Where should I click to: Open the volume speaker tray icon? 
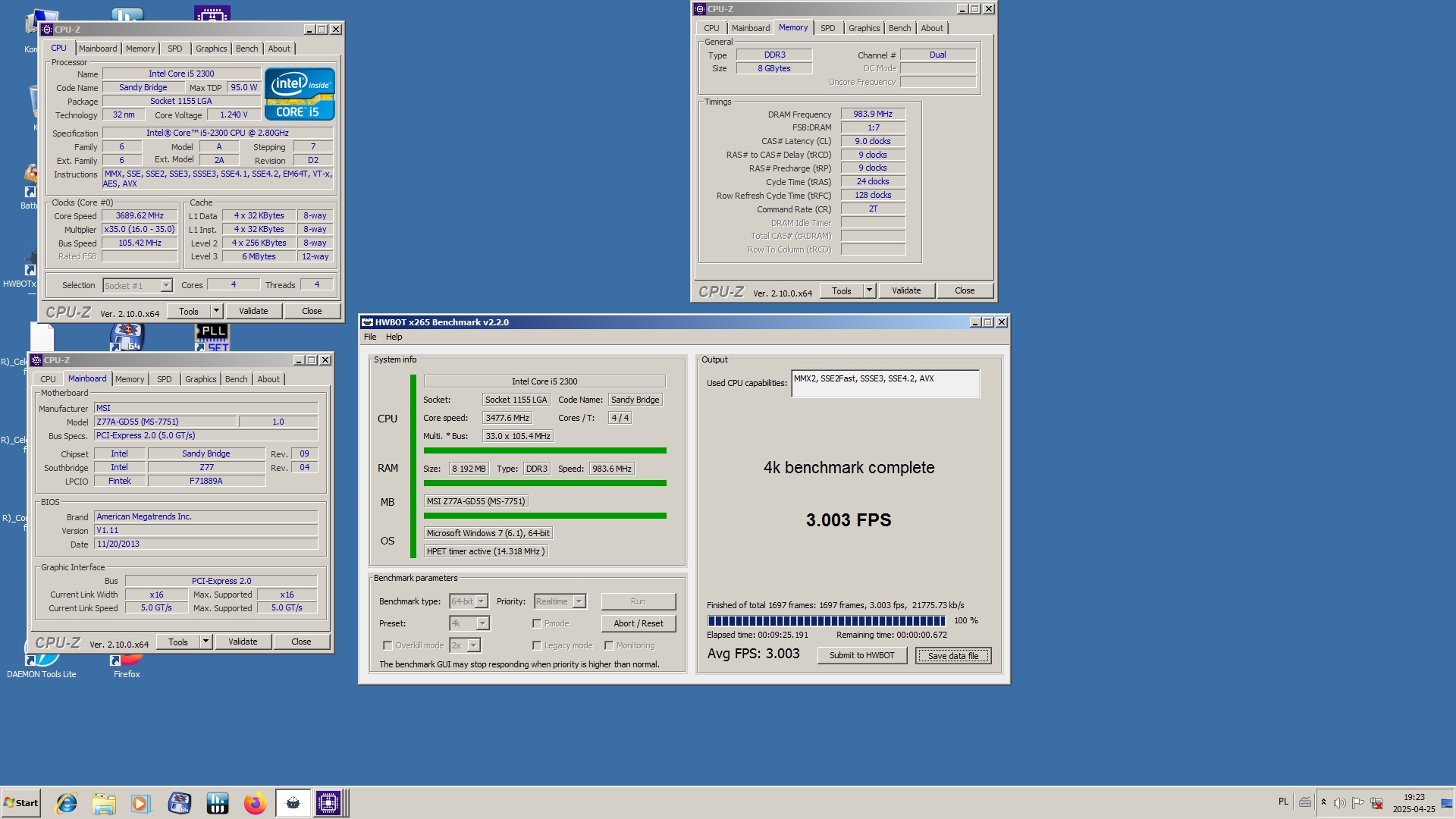click(1340, 802)
